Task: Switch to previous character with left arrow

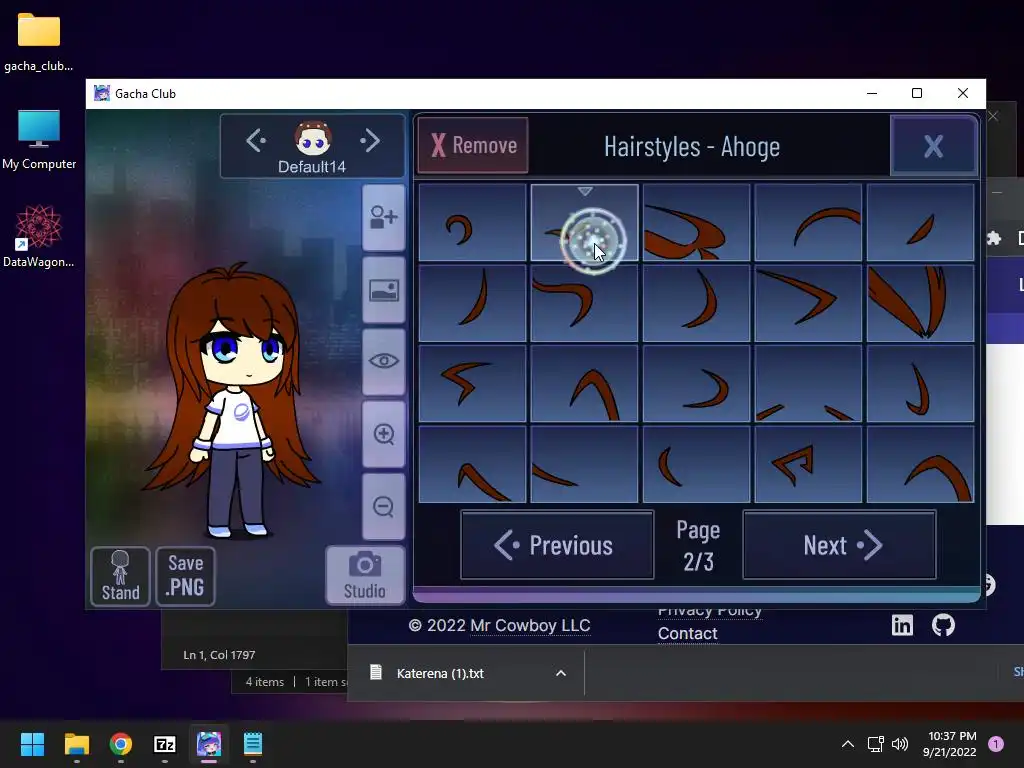Action: coord(256,140)
